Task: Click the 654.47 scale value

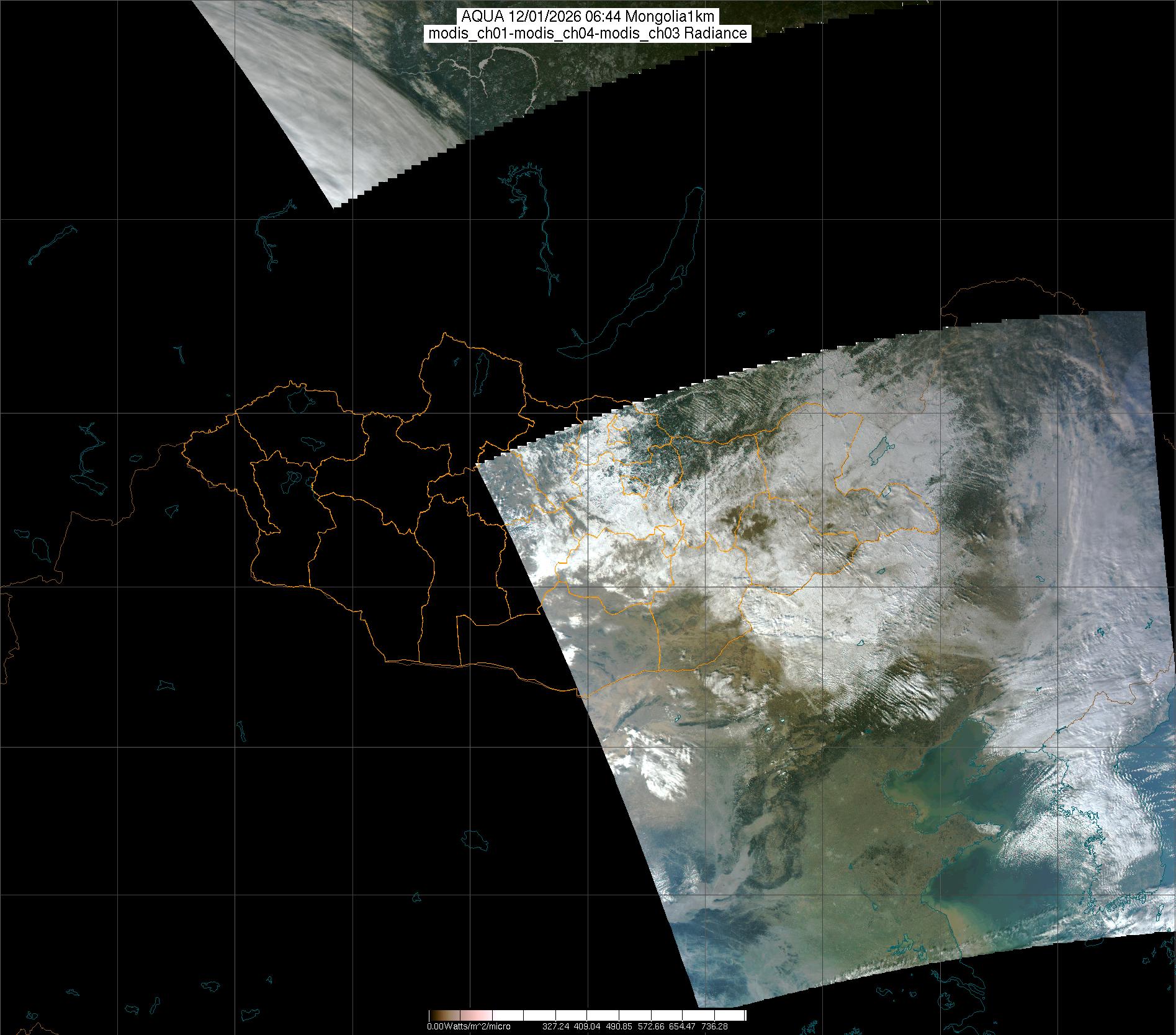Action: pos(681,1026)
